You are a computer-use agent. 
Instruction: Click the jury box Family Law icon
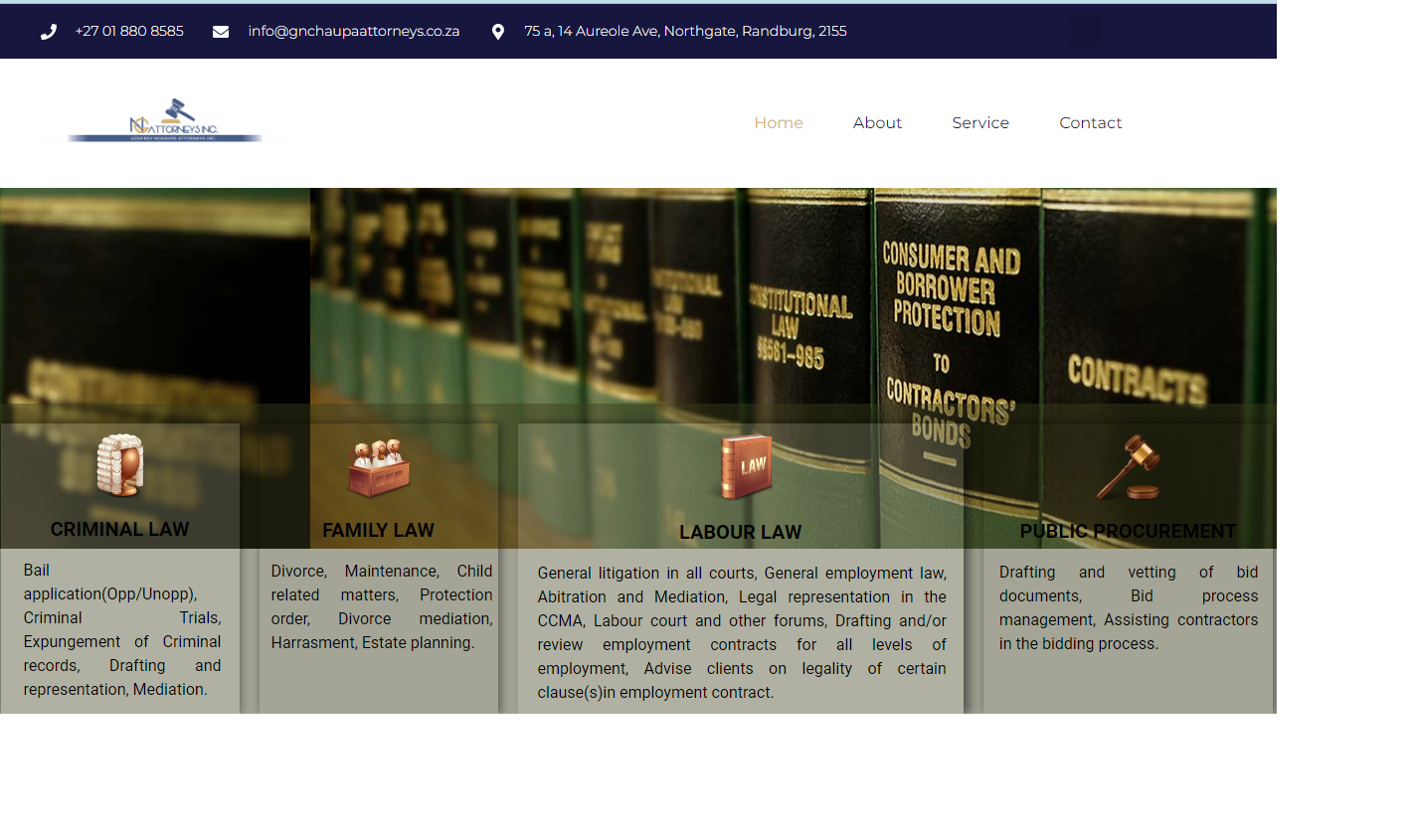pos(379,466)
